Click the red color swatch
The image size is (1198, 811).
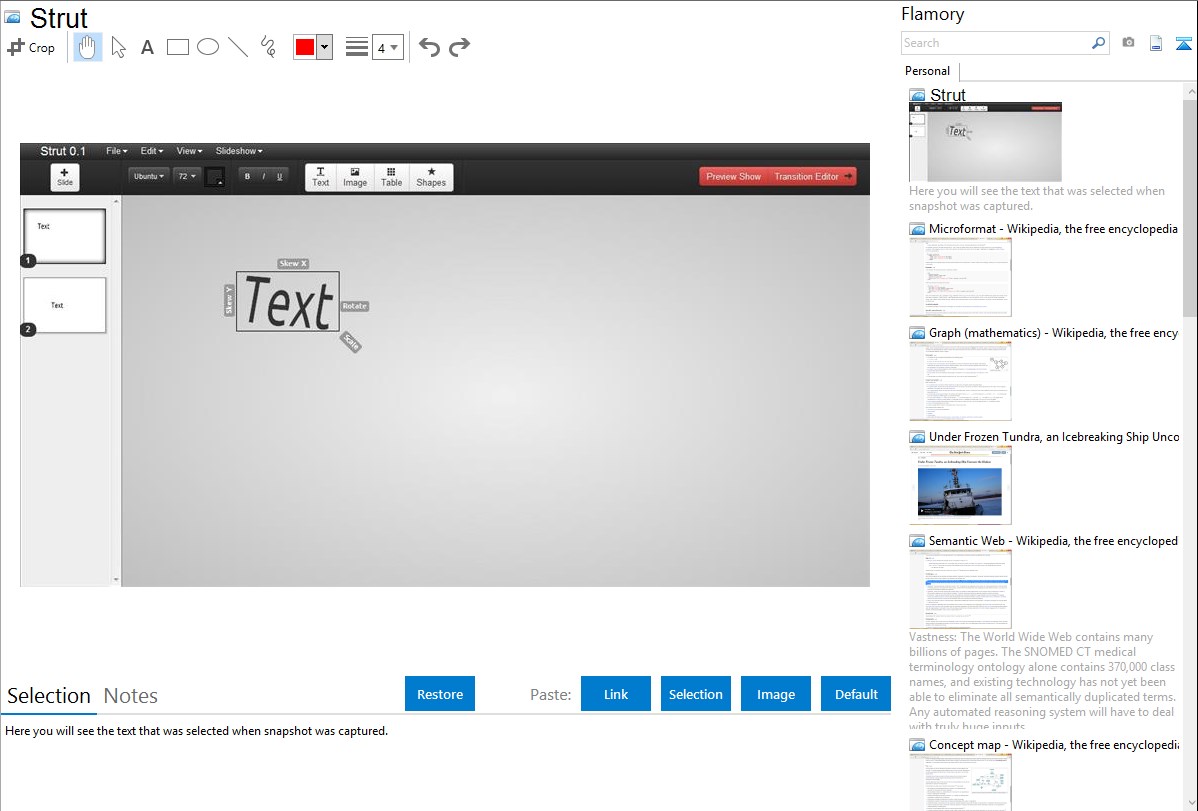(x=305, y=47)
